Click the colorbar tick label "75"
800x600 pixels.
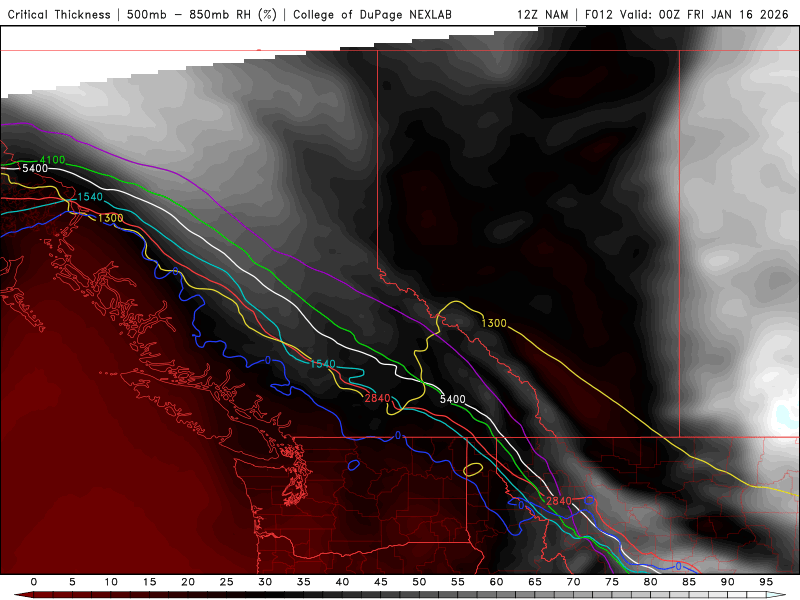612,582
